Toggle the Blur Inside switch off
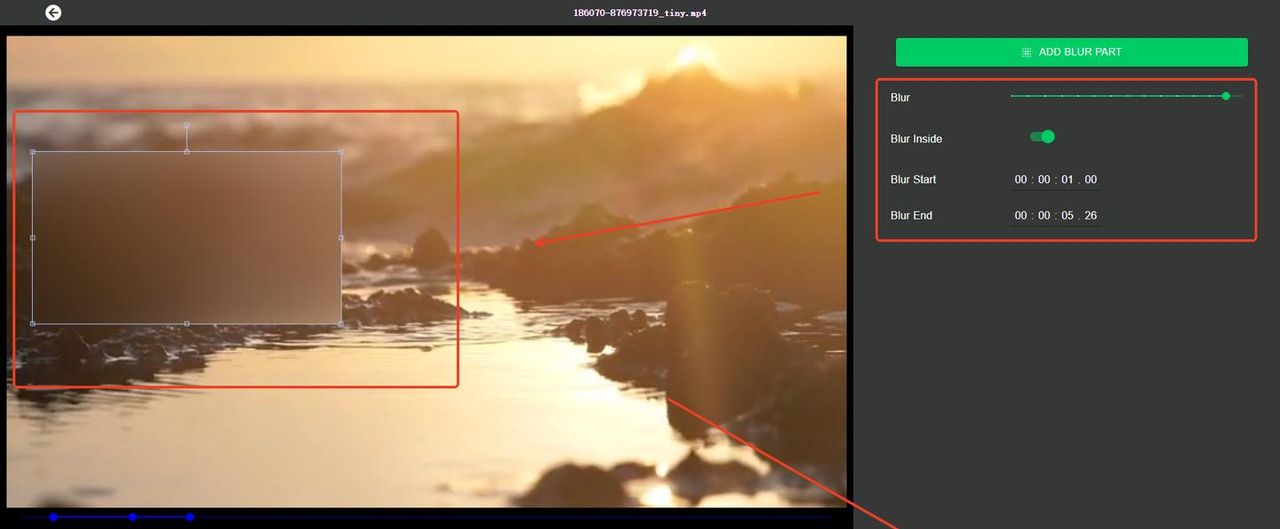This screenshot has width=1280, height=529. tap(1043, 137)
